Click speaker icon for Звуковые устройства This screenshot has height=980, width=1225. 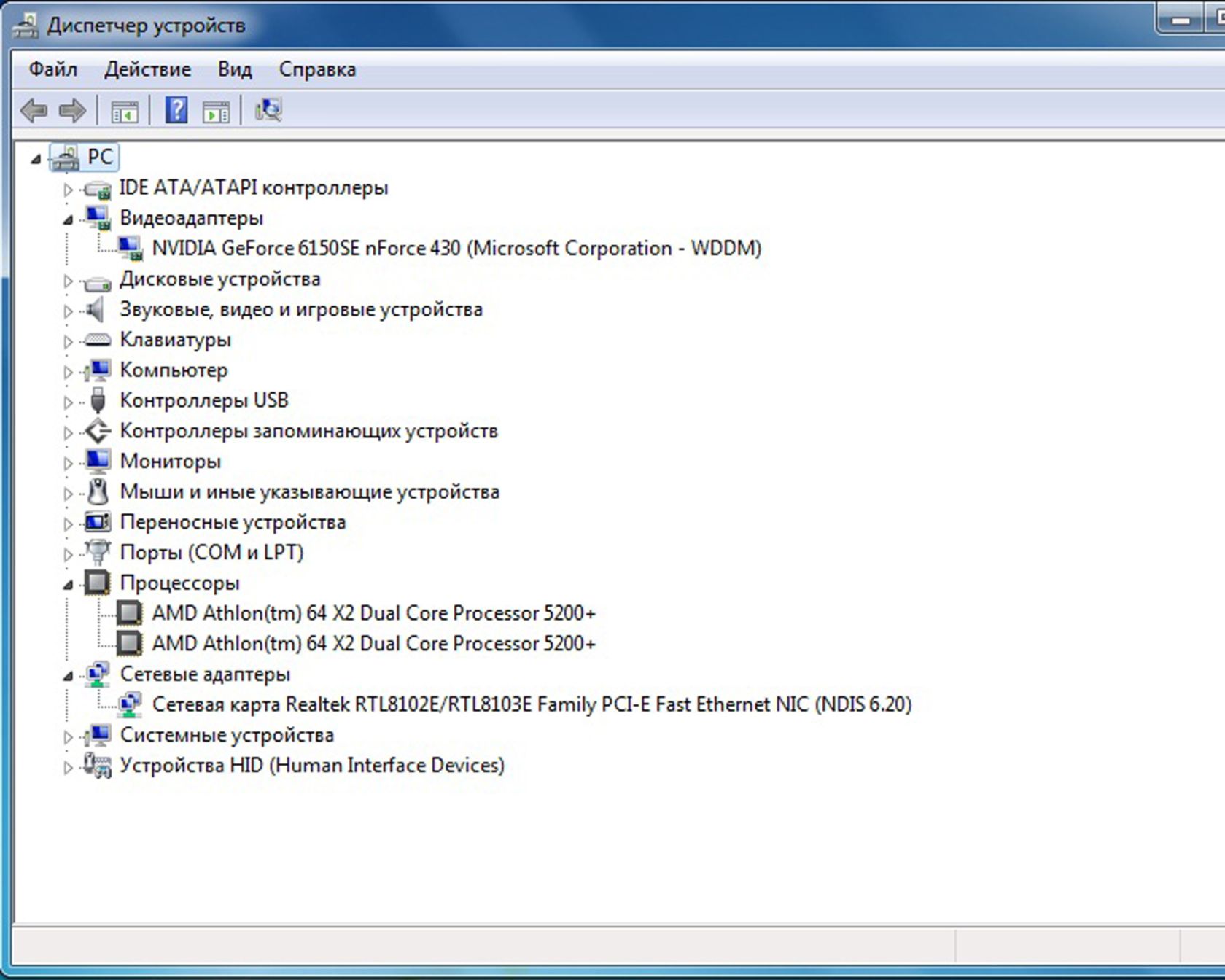coord(96,310)
